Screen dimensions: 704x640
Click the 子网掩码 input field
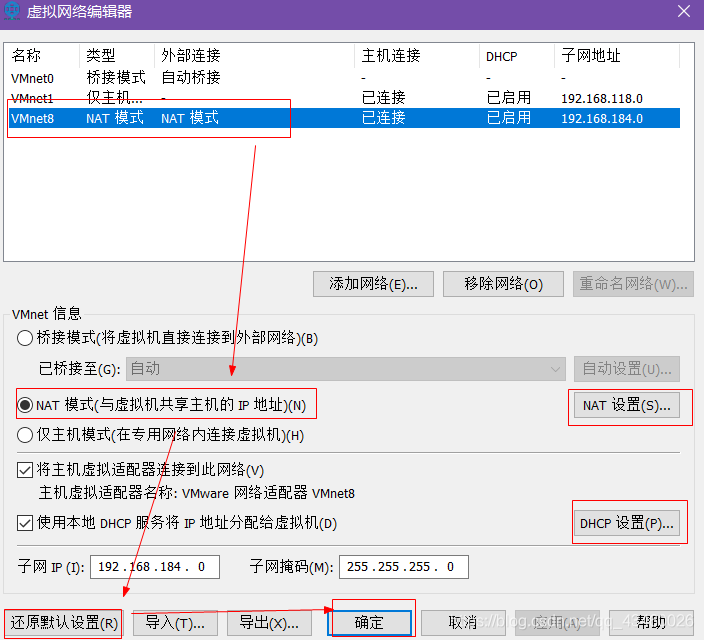click(404, 567)
